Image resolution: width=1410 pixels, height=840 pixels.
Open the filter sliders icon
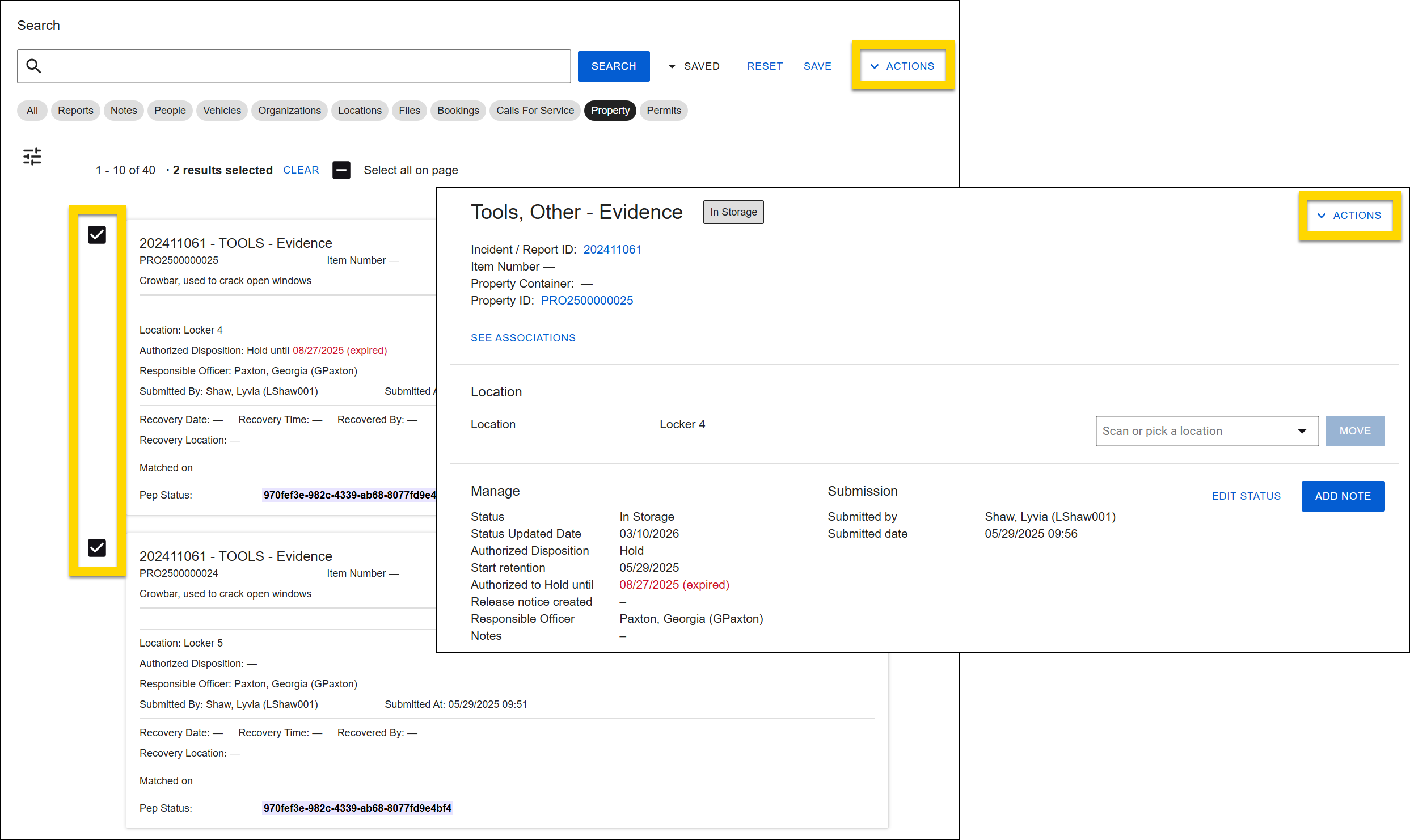coord(32,157)
